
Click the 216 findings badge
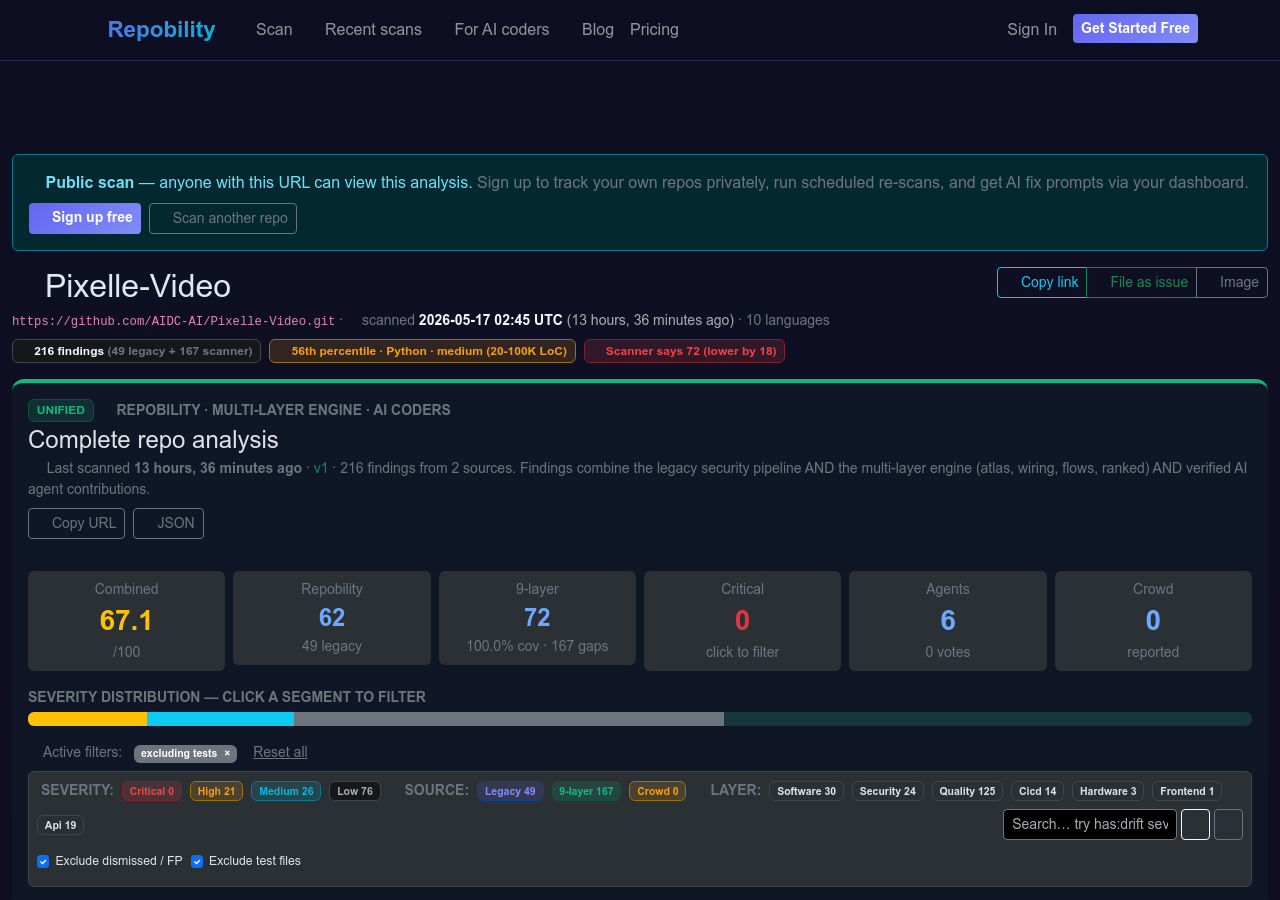(x=136, y=351)
